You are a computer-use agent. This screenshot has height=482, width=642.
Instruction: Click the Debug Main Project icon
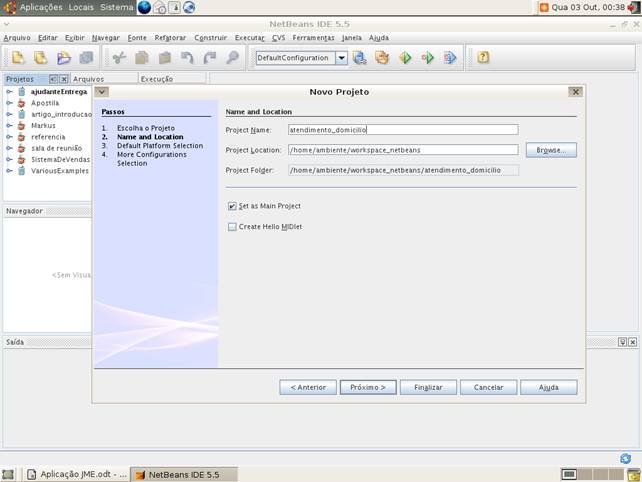[x=428, y=58]
